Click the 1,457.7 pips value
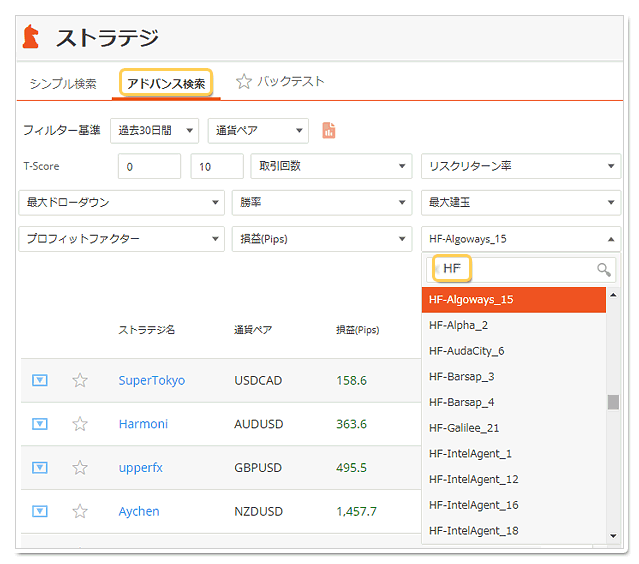 click(357, 511)
